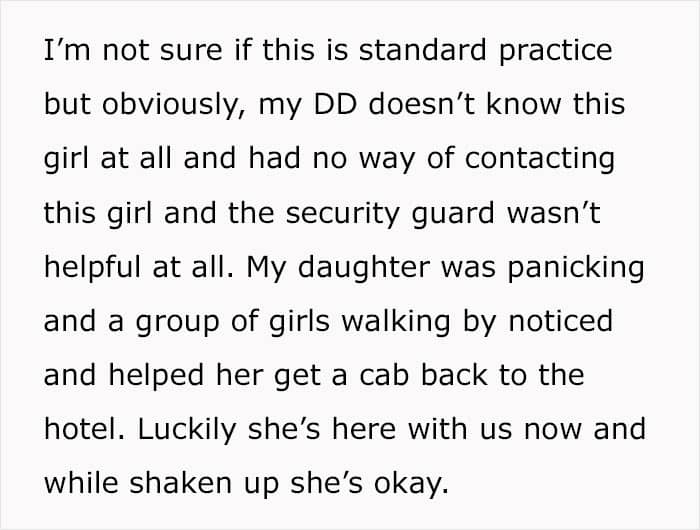Select the word "hotel"

(x=82, y=429)
